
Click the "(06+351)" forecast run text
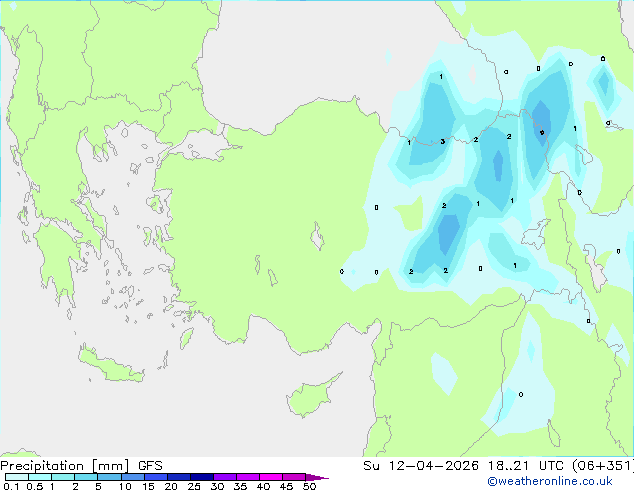point(602,466)
